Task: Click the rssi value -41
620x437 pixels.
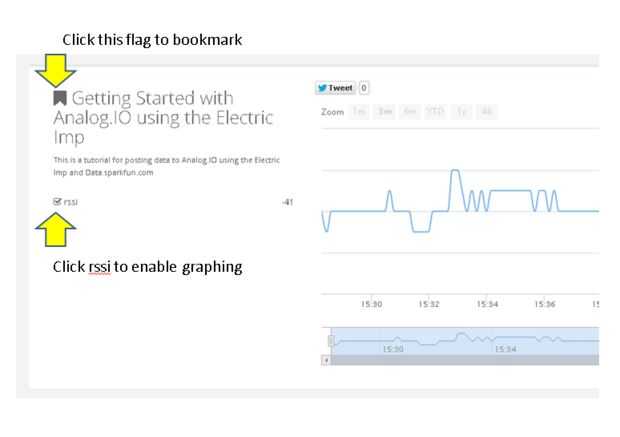Action: [x=287, y=202]
